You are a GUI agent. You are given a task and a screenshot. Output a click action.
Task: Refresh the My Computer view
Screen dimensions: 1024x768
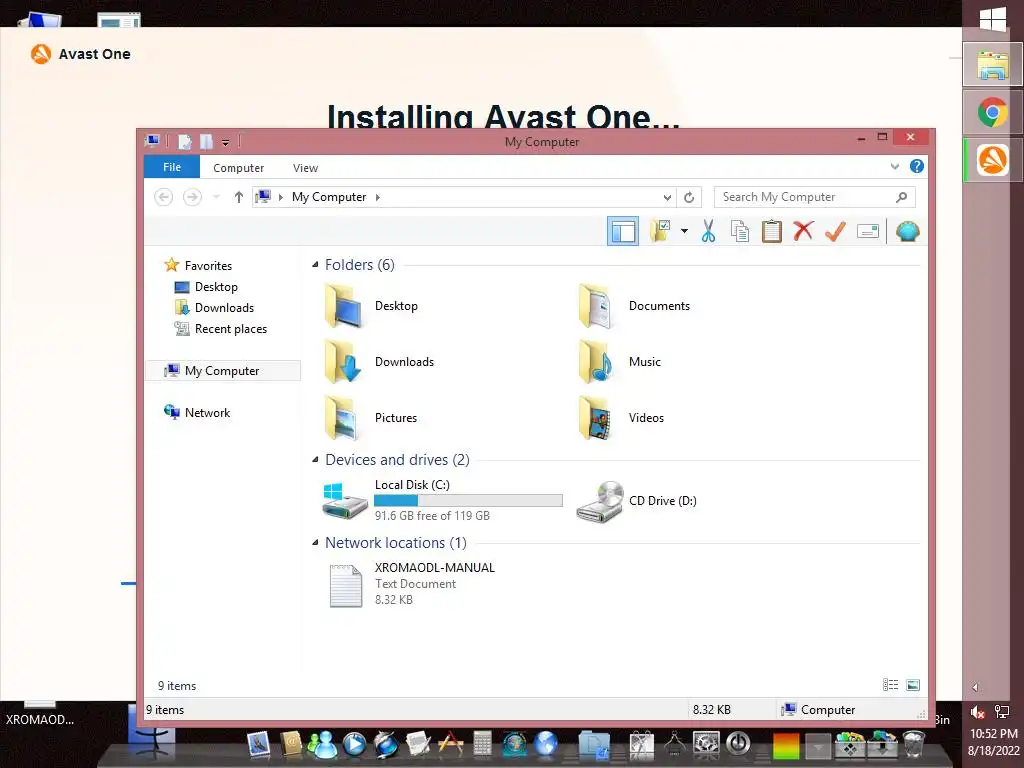tap(689, 197)
